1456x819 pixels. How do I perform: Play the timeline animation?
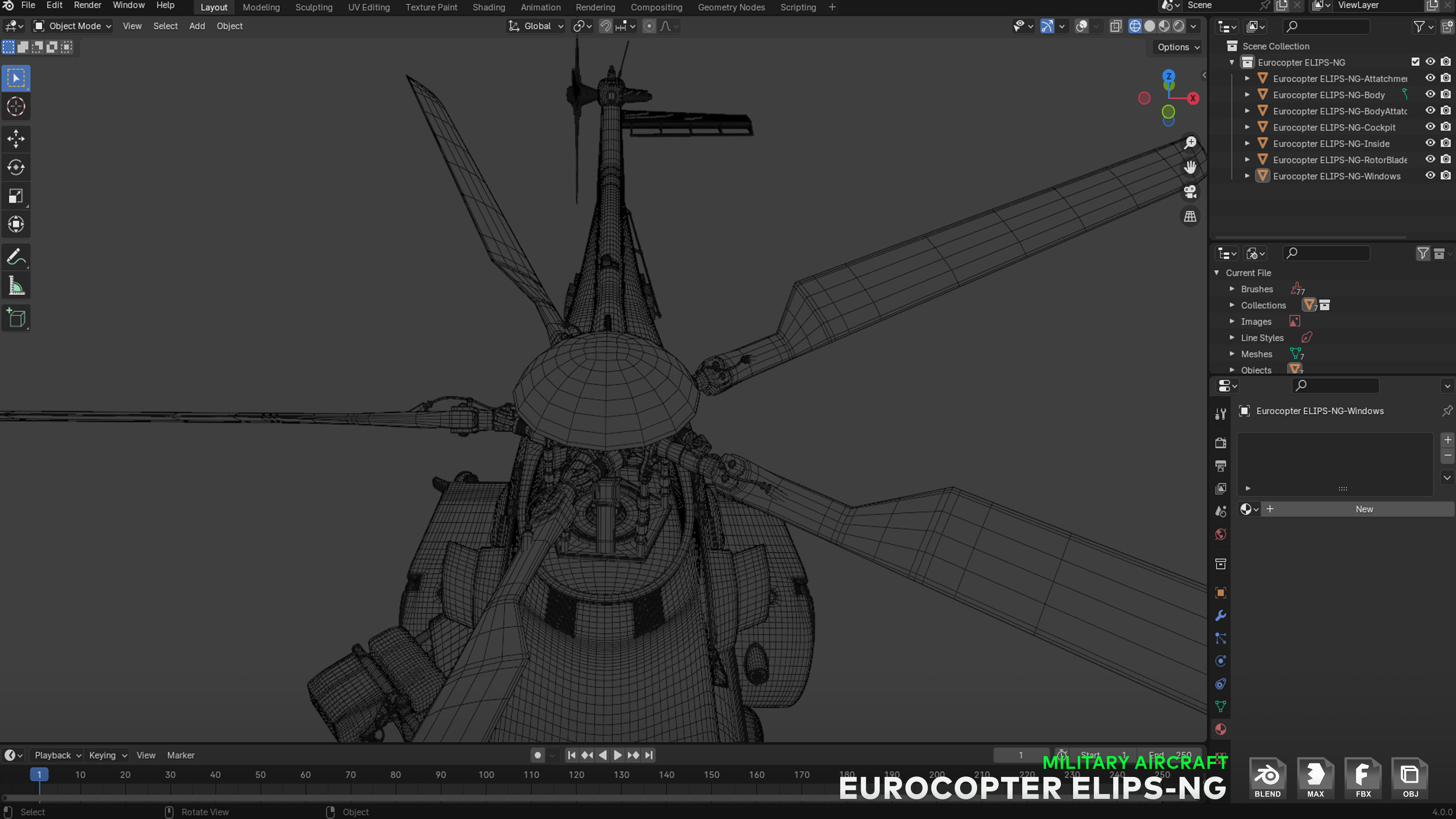(x=618, y=755)
